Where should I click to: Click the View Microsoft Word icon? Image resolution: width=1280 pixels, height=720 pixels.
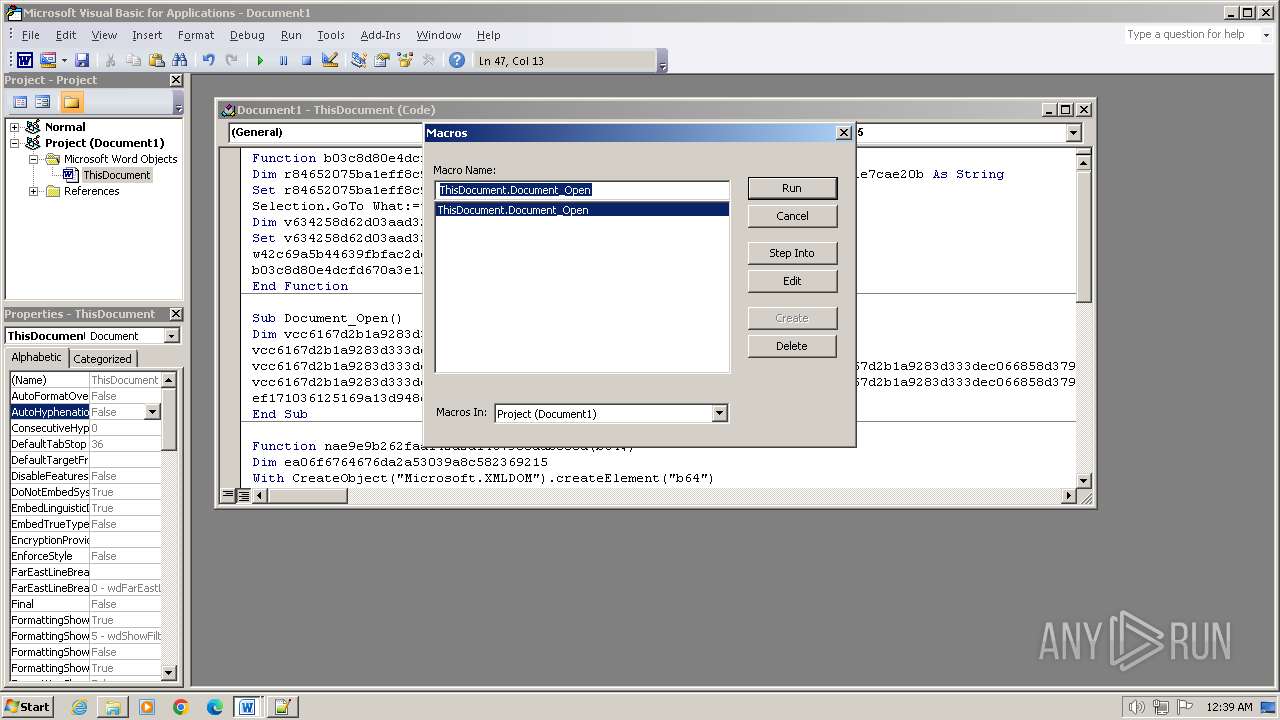coord(25,61)
